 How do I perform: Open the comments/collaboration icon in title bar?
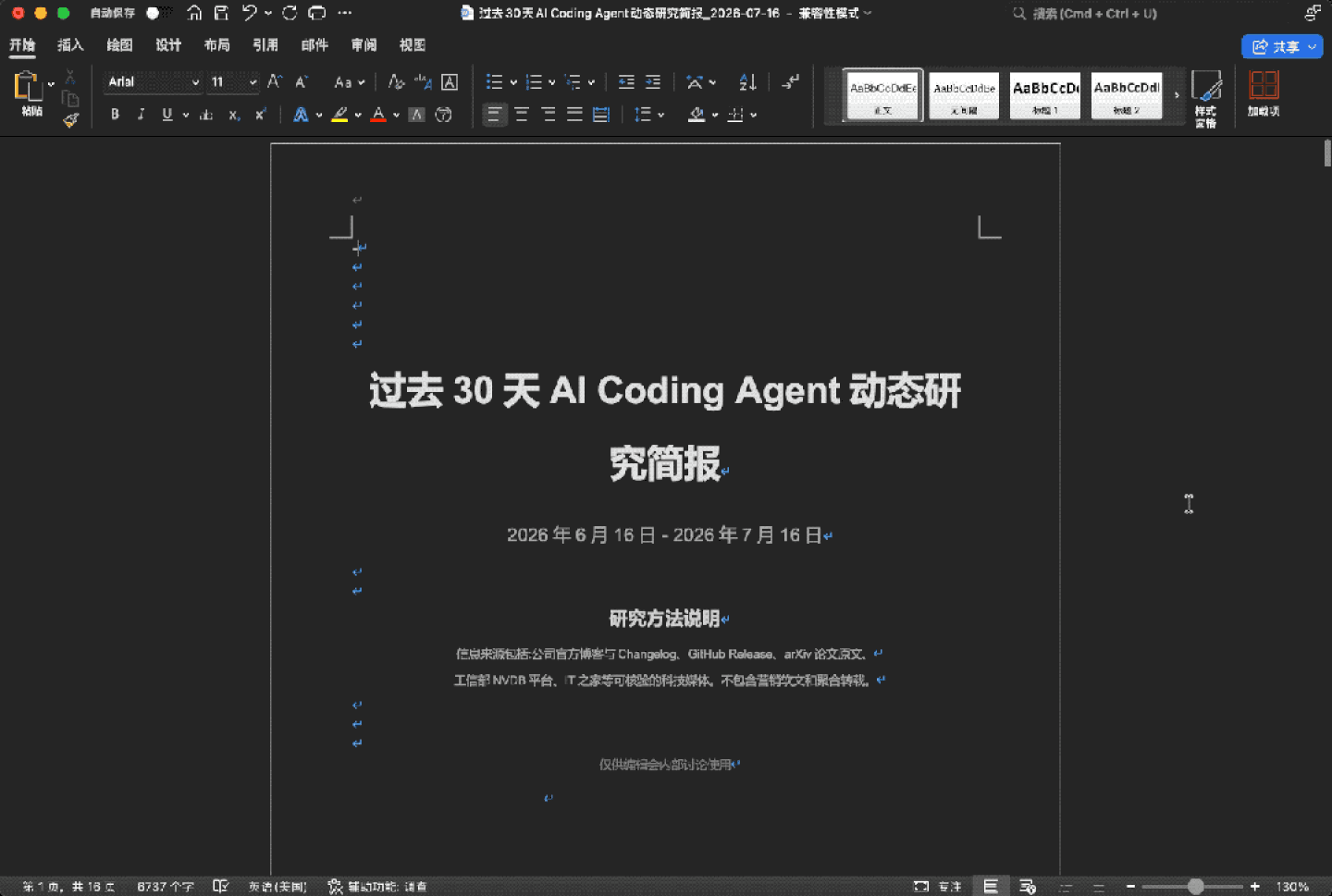tap(1313, 13)
